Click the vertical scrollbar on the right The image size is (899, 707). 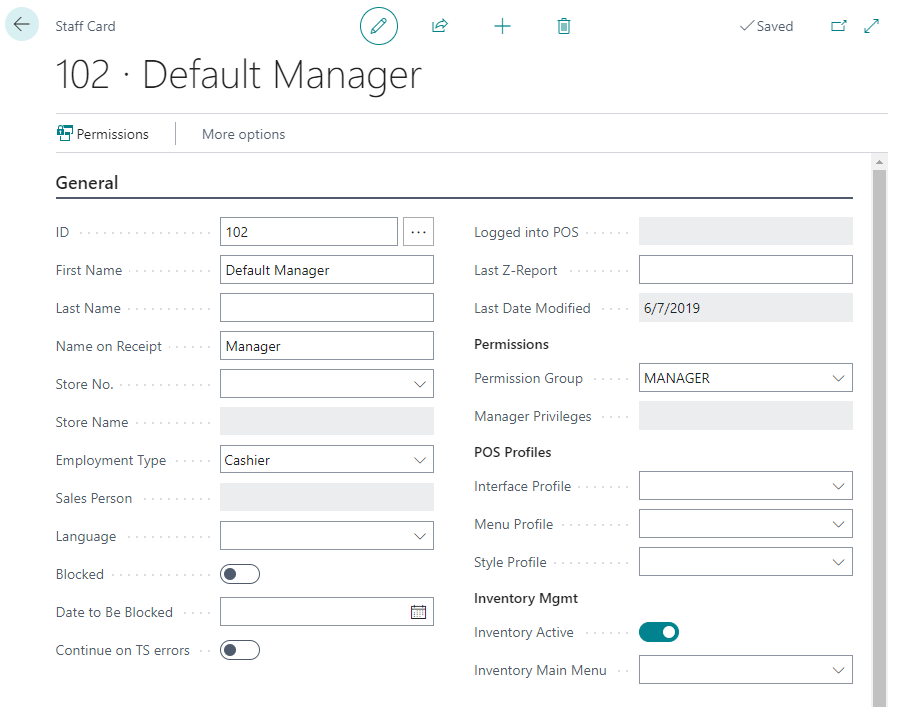(x=879, y=400)
